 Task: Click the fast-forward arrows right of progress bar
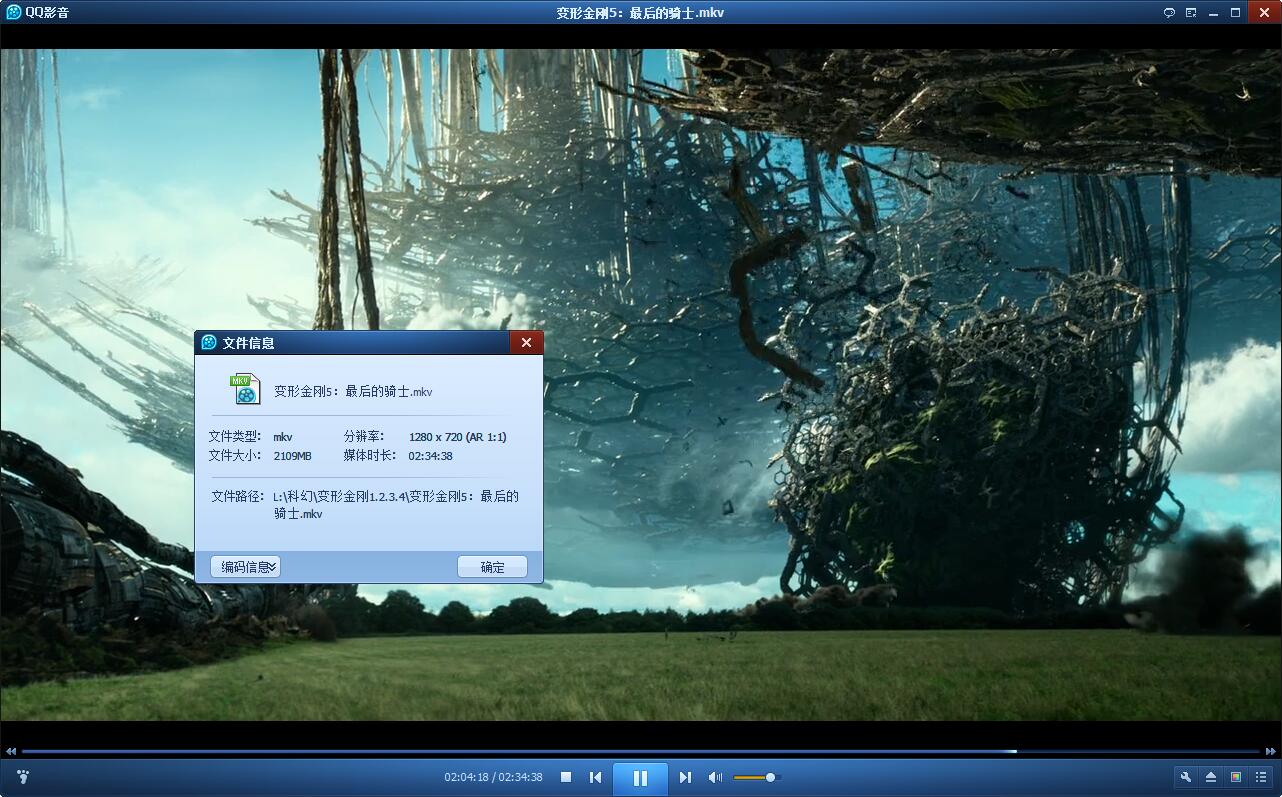coord(1270,751)
